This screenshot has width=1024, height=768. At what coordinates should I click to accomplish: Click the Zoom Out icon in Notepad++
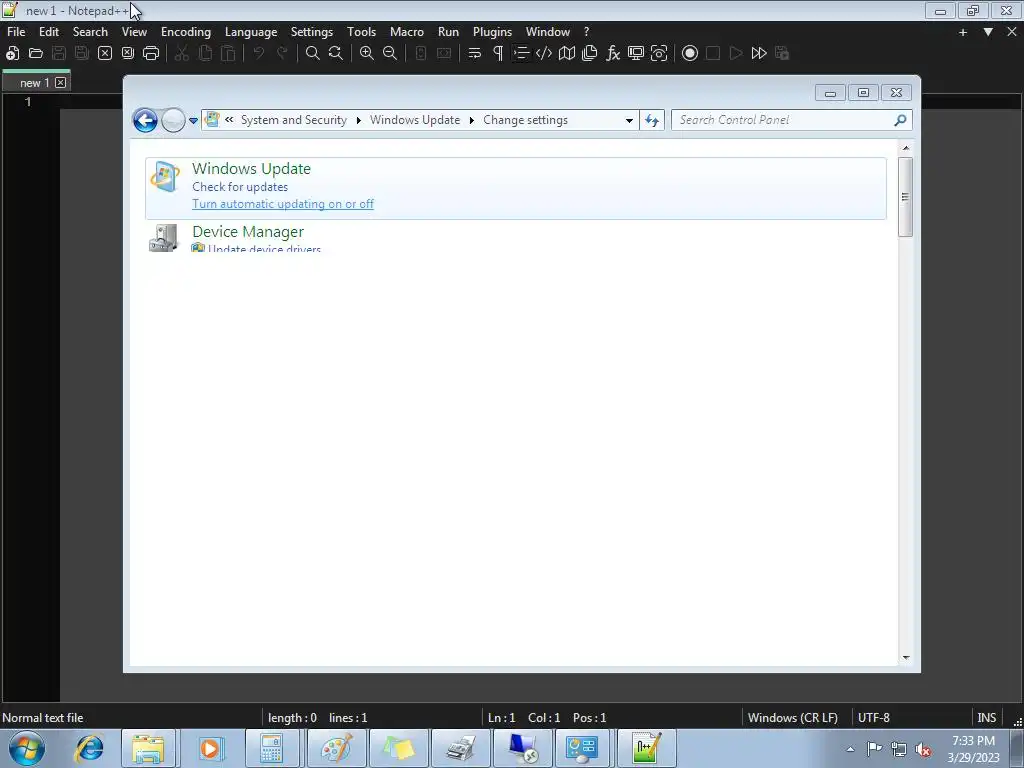(x=390, y=54)
